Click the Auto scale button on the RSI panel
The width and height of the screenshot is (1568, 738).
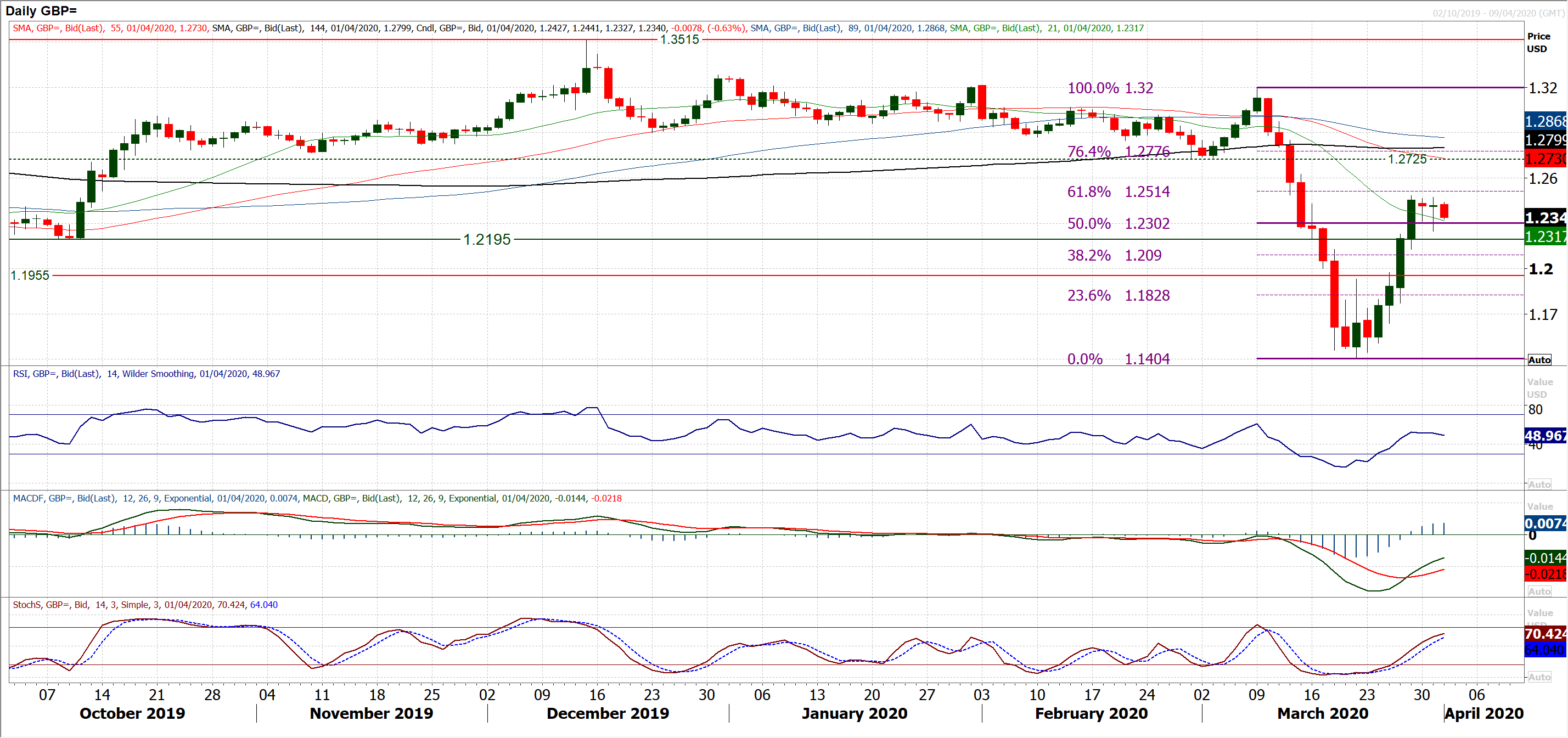coord(1539,485)
